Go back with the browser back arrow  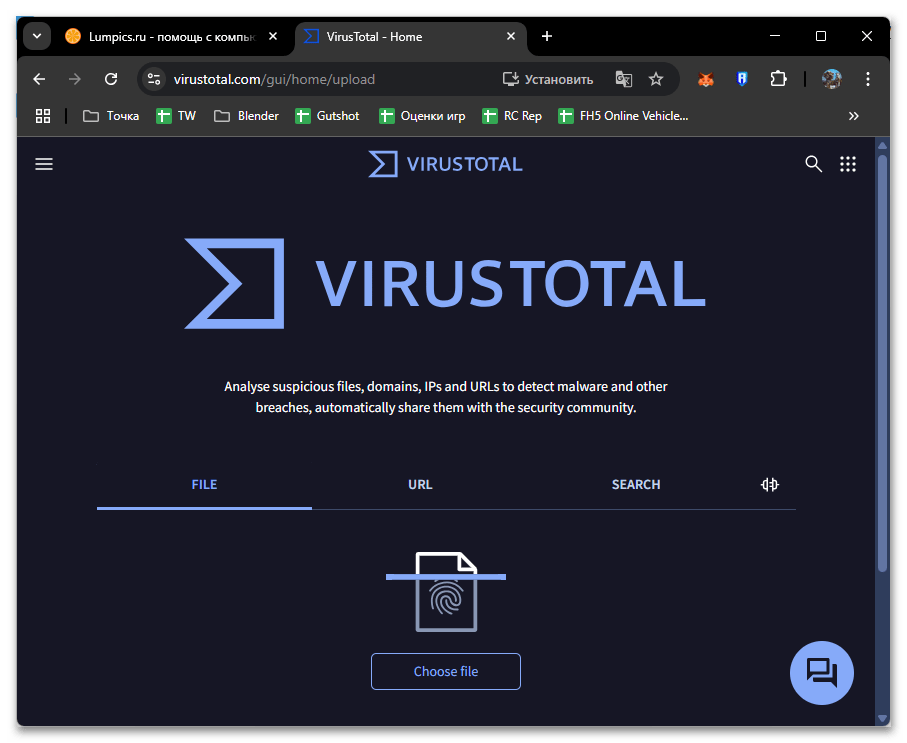39,79
